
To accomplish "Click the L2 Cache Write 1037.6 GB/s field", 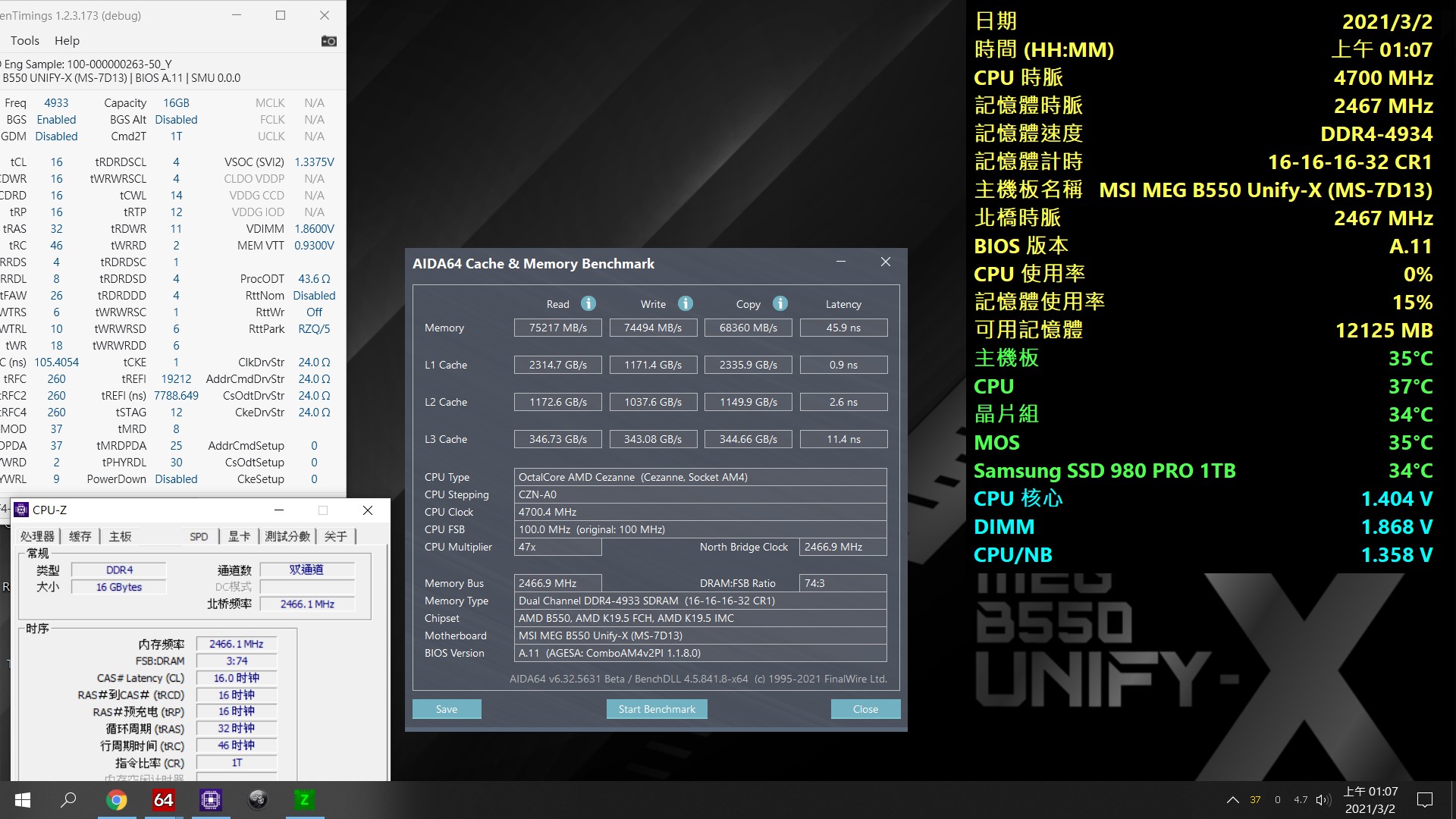I will click(x=653, y=402).
